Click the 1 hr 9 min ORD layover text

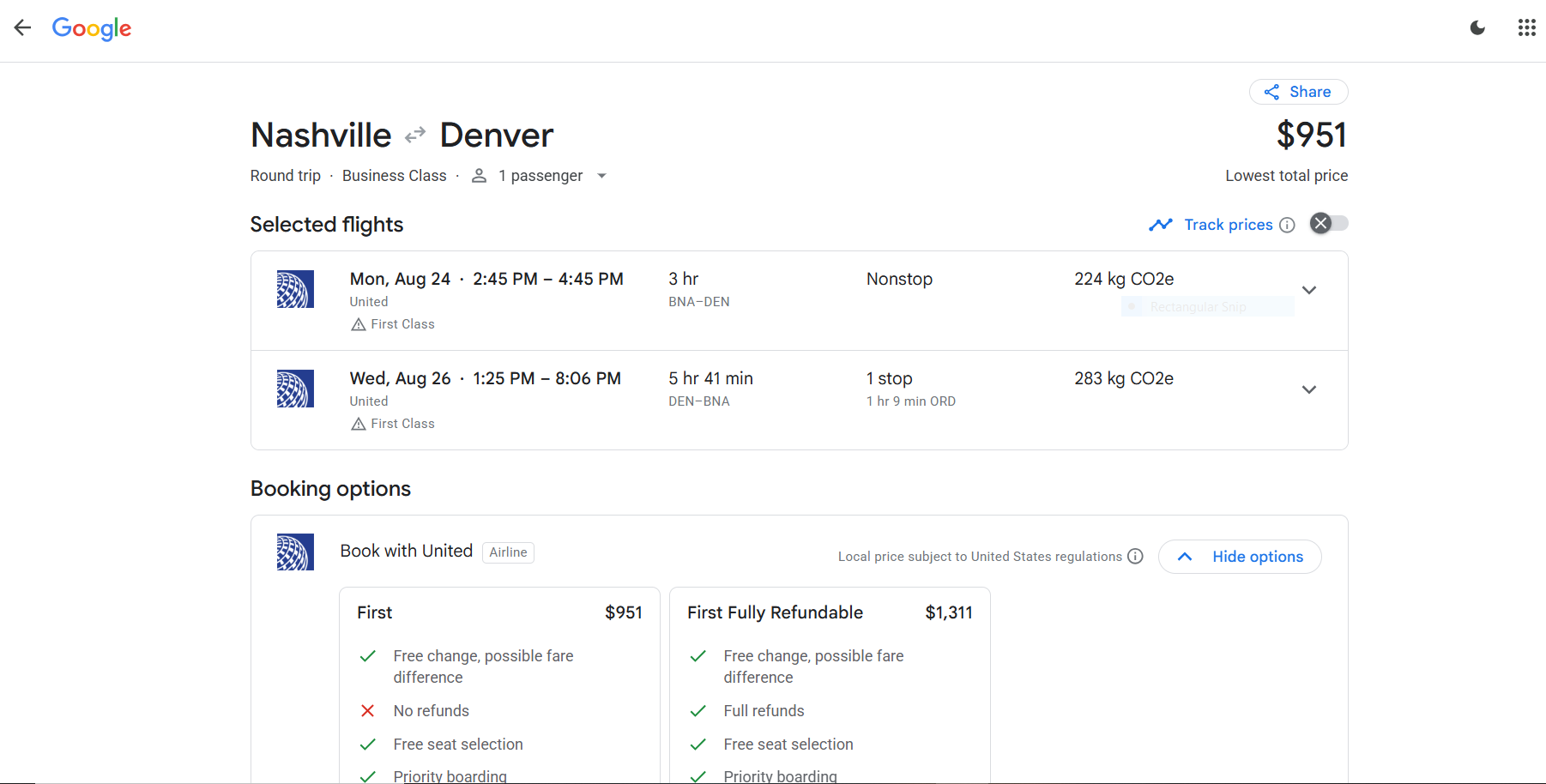click(911, 401)
